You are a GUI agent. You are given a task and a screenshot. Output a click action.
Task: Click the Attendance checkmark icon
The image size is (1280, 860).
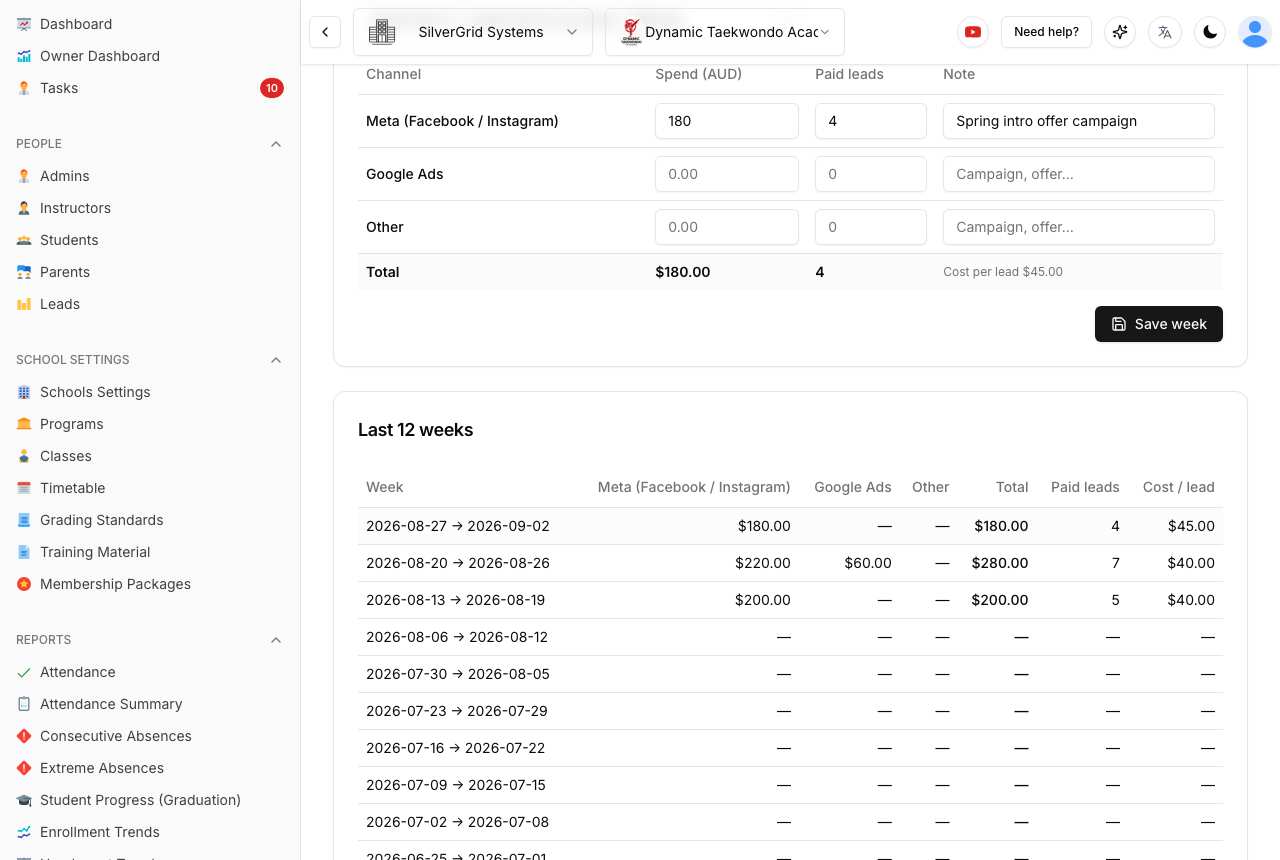(x=24, y=672)
